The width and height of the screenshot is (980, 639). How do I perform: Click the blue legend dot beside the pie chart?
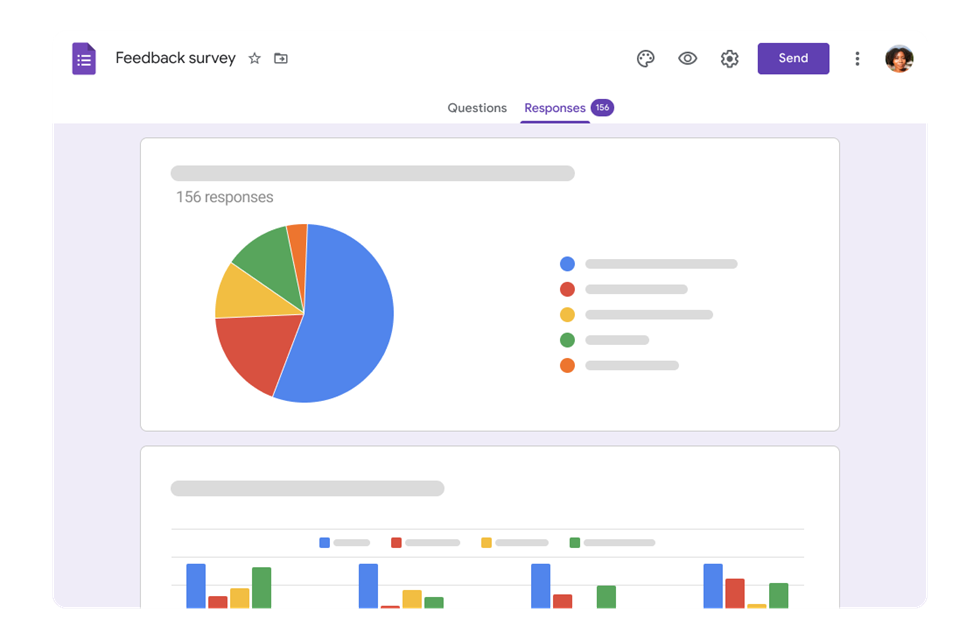(567, 263)
